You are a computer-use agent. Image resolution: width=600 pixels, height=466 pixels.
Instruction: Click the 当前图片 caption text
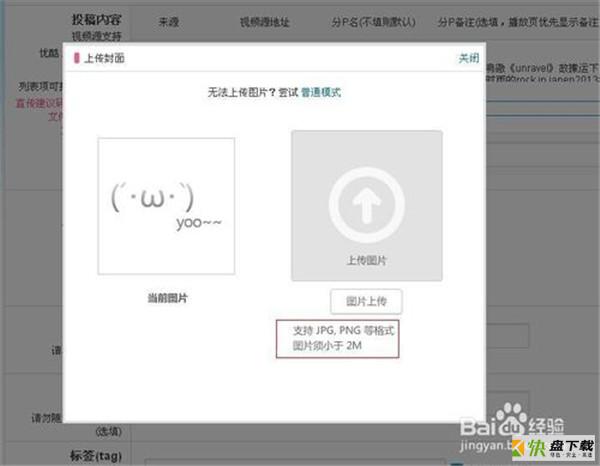pyautogui.click(x=168, y=298)
